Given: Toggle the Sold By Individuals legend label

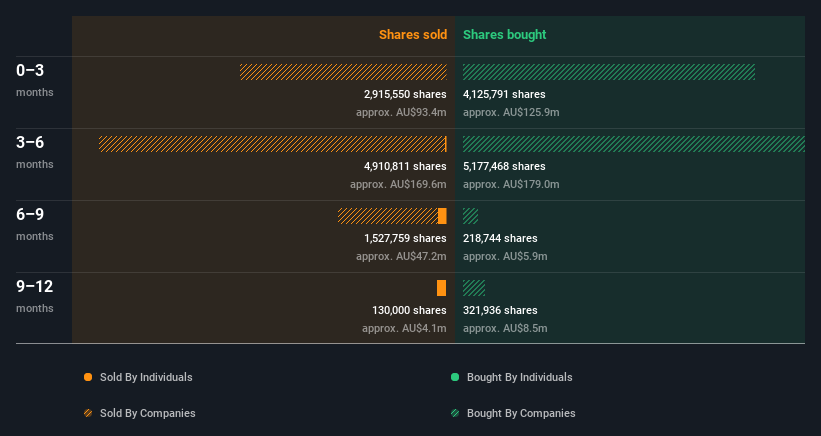Looking at the screenshot, I should [146, 377].
